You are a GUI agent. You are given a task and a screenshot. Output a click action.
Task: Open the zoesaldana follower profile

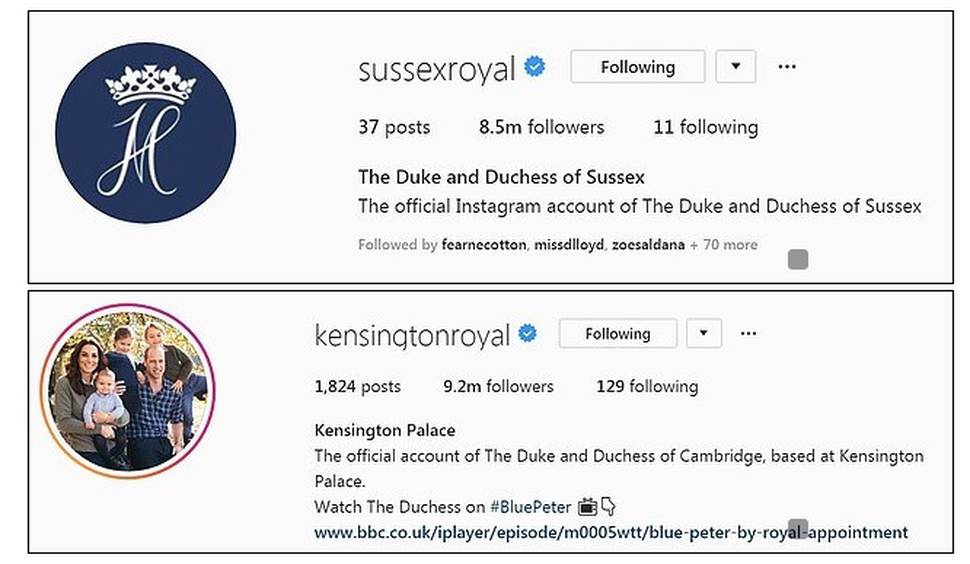tap(645, 245)
